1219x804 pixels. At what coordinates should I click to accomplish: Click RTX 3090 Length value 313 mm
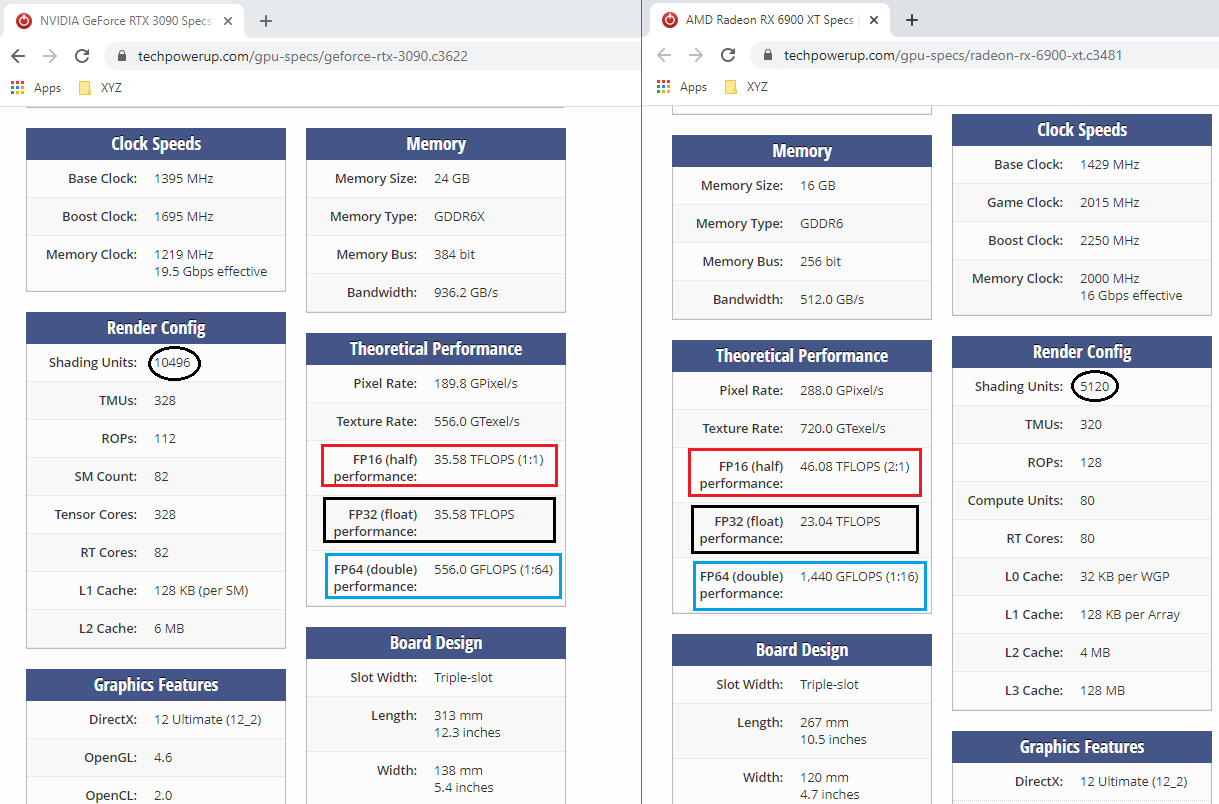(458, 715)
